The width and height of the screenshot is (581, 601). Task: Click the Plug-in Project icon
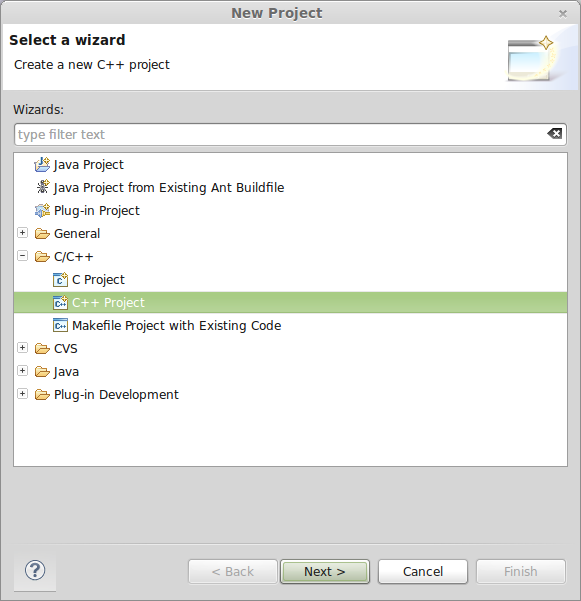click(x=42, y=210)
